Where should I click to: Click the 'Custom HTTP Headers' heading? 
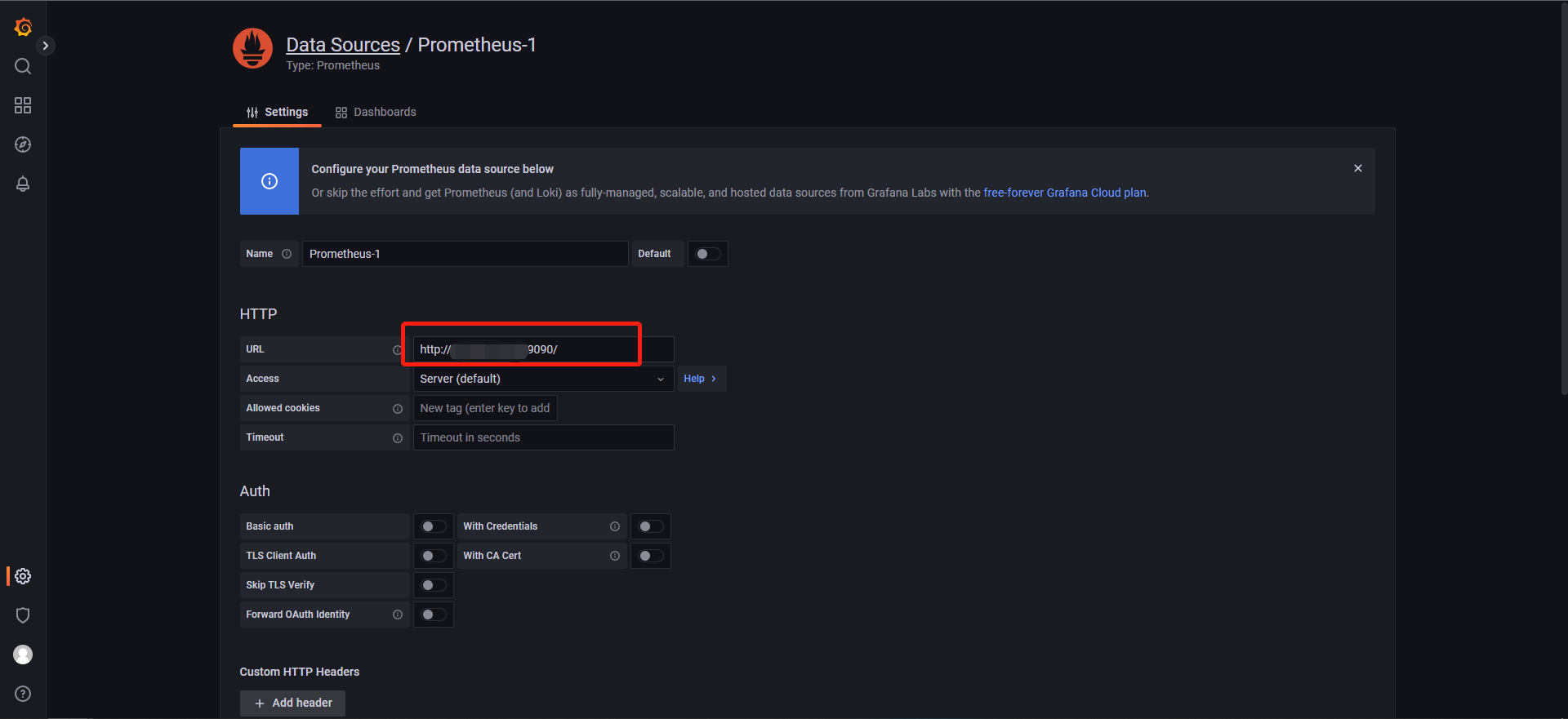pyautogui.click(x=300, y=672)
